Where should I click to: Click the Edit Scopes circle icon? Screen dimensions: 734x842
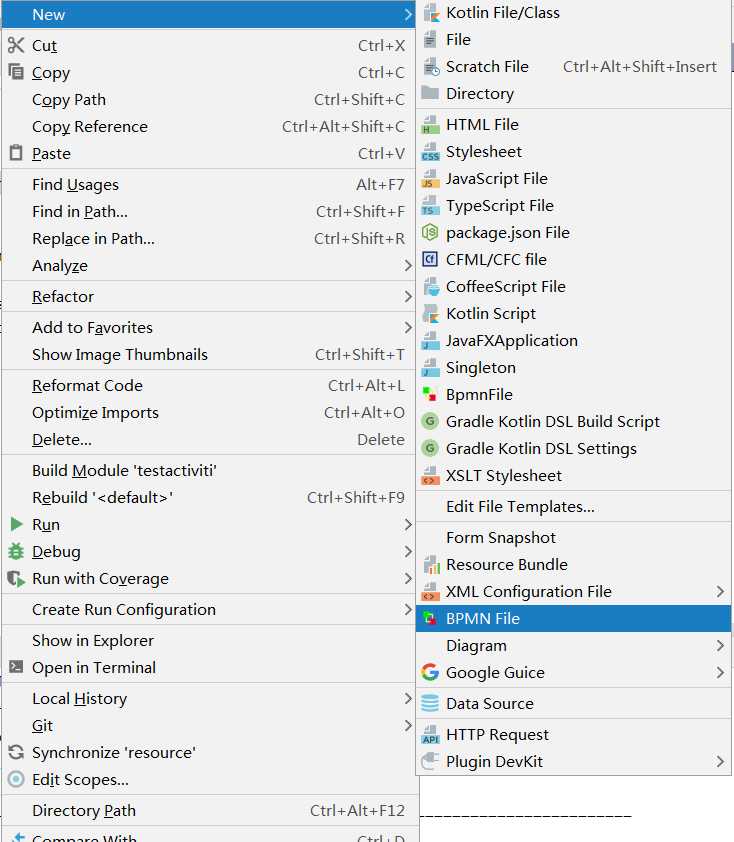coord(16,779)
